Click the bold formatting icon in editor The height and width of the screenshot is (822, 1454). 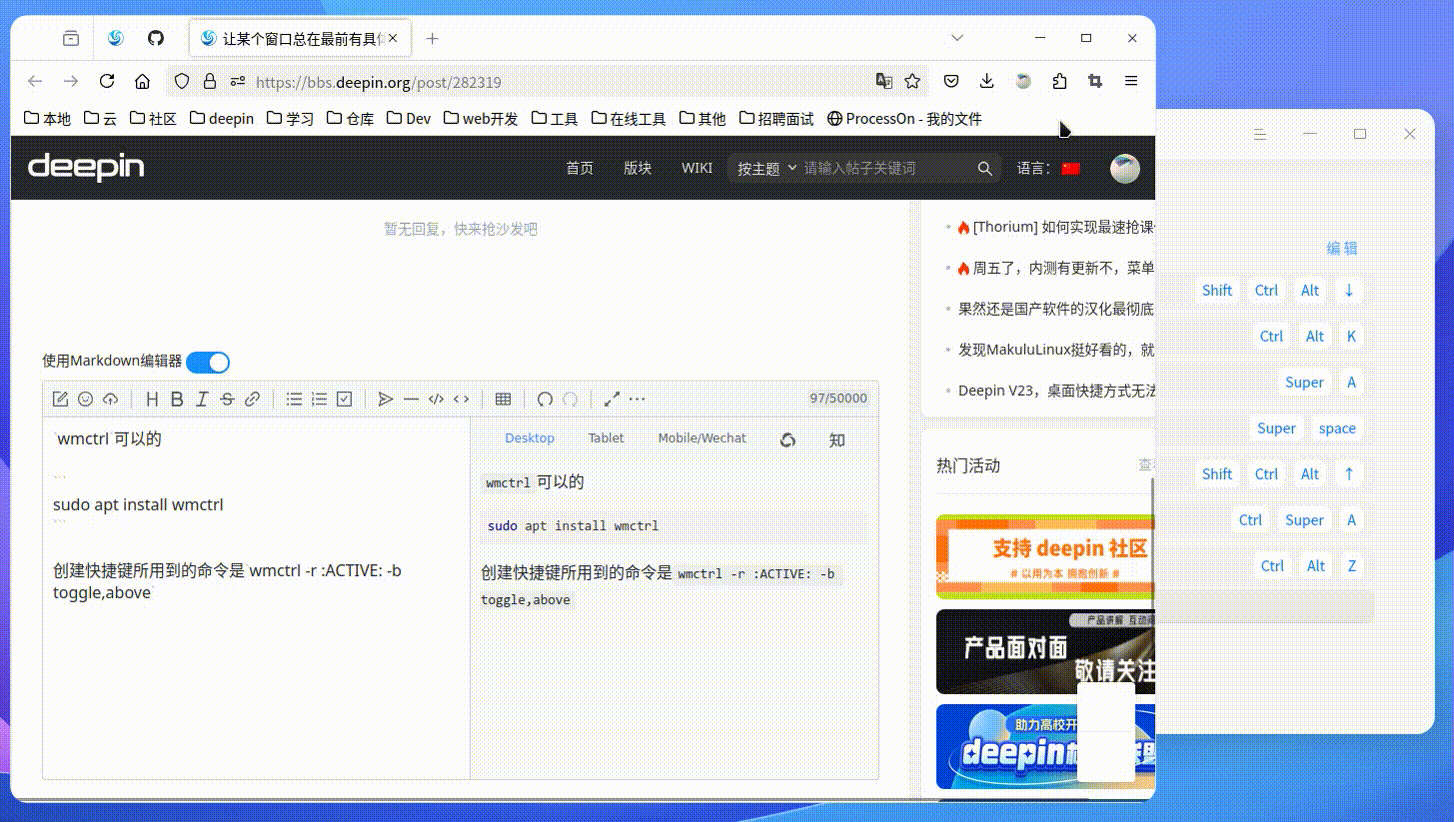click(177, 399)
